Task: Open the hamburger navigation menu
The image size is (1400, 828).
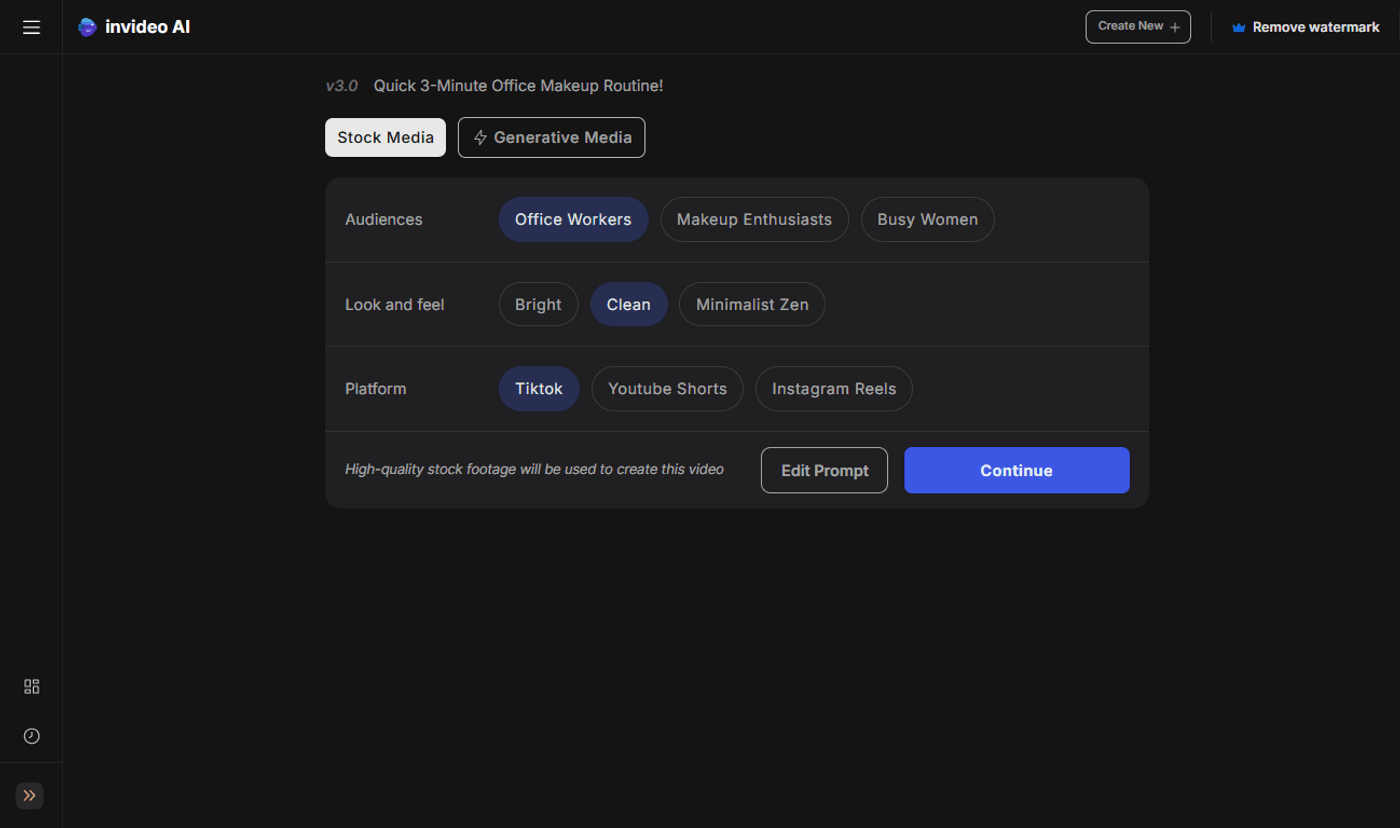Action: 31,27
